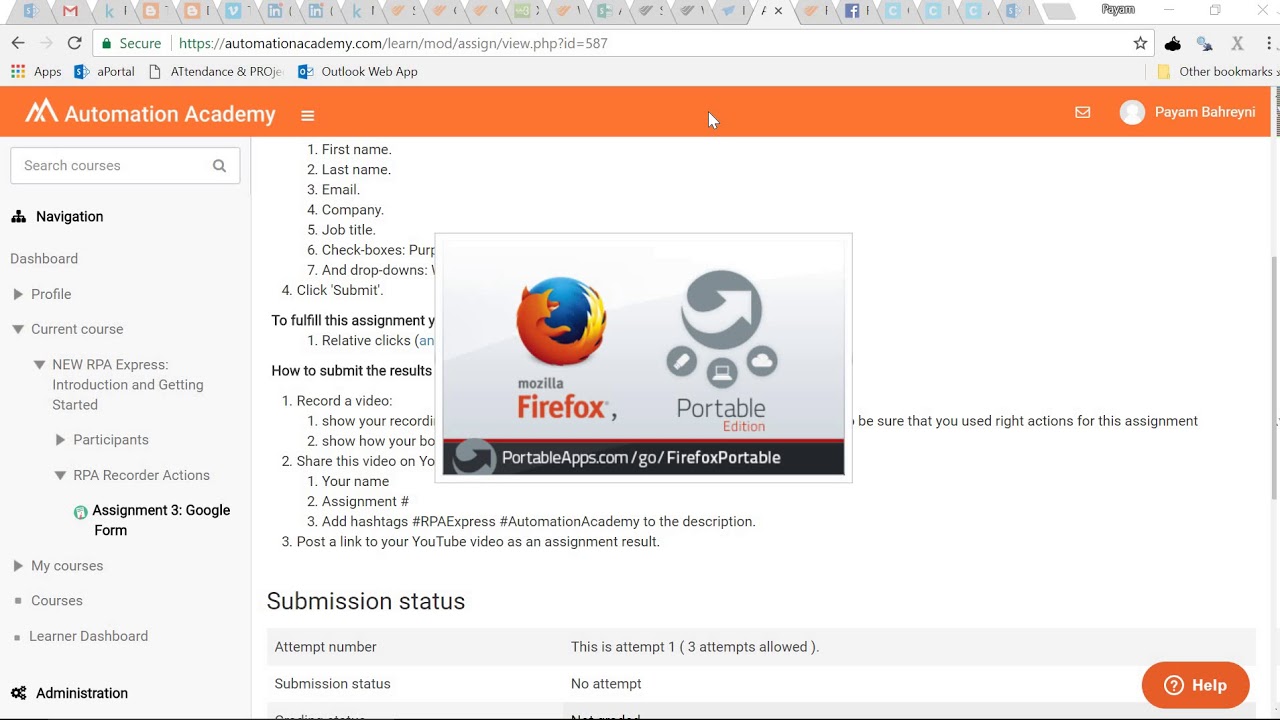This screenshot has width=1280, height=720.
Task: Reload the current page
Action: (74, 43)
